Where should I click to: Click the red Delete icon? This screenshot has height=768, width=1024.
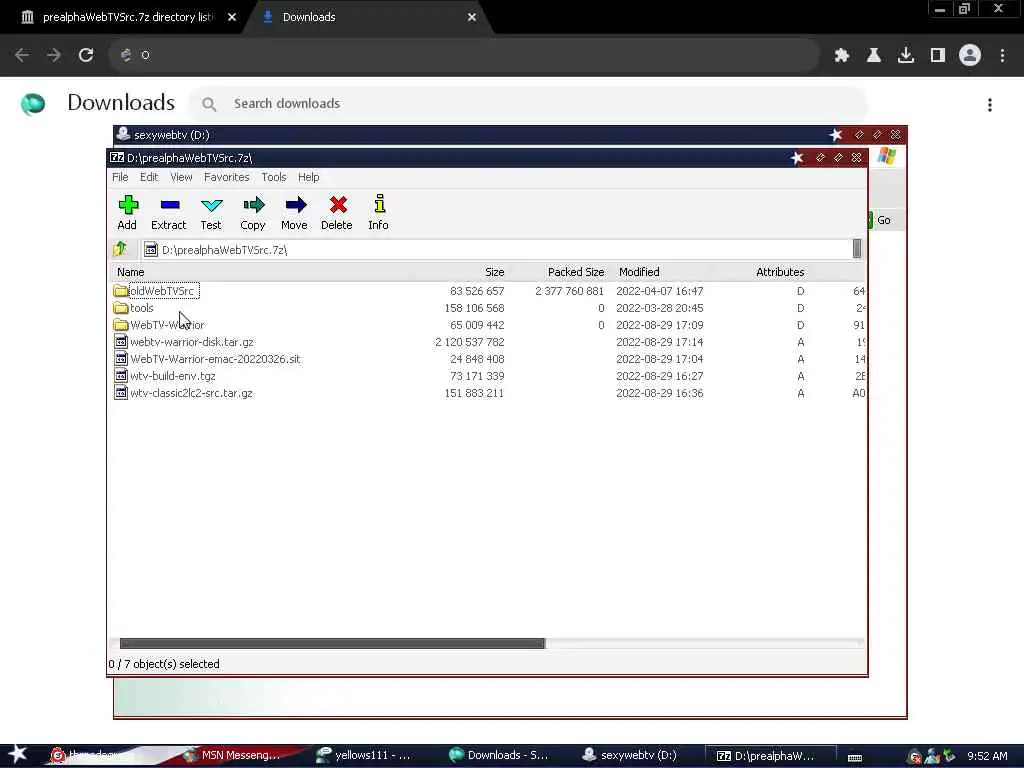coord(337,212)
